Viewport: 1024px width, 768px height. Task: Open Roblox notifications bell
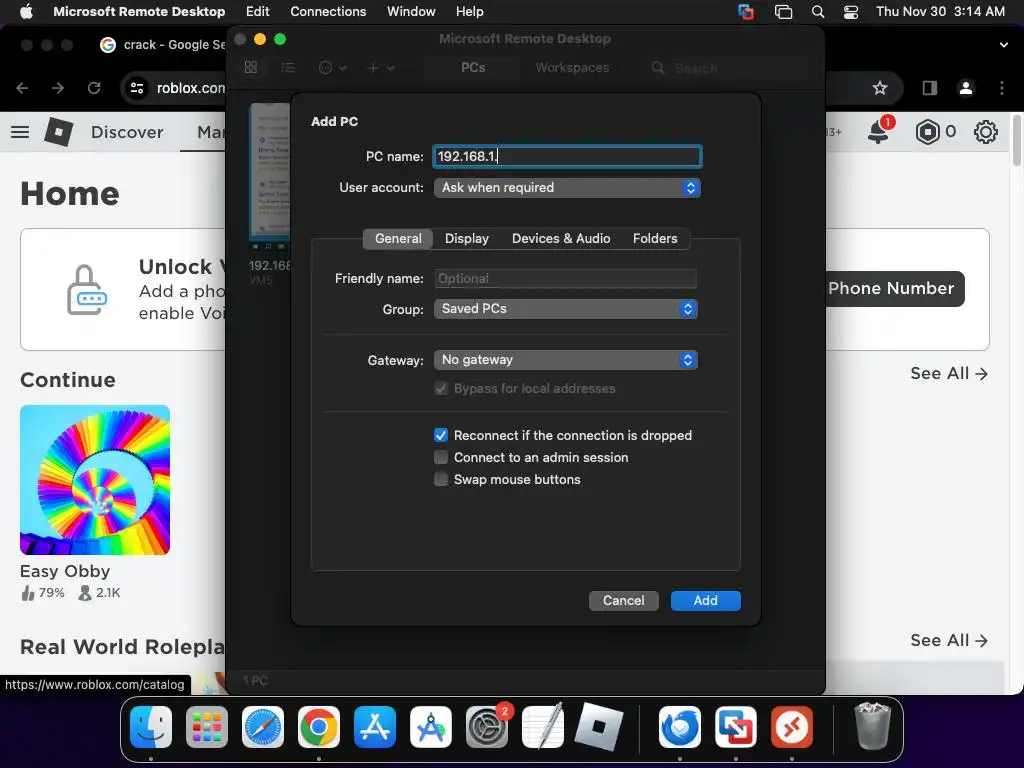(879, 131)
